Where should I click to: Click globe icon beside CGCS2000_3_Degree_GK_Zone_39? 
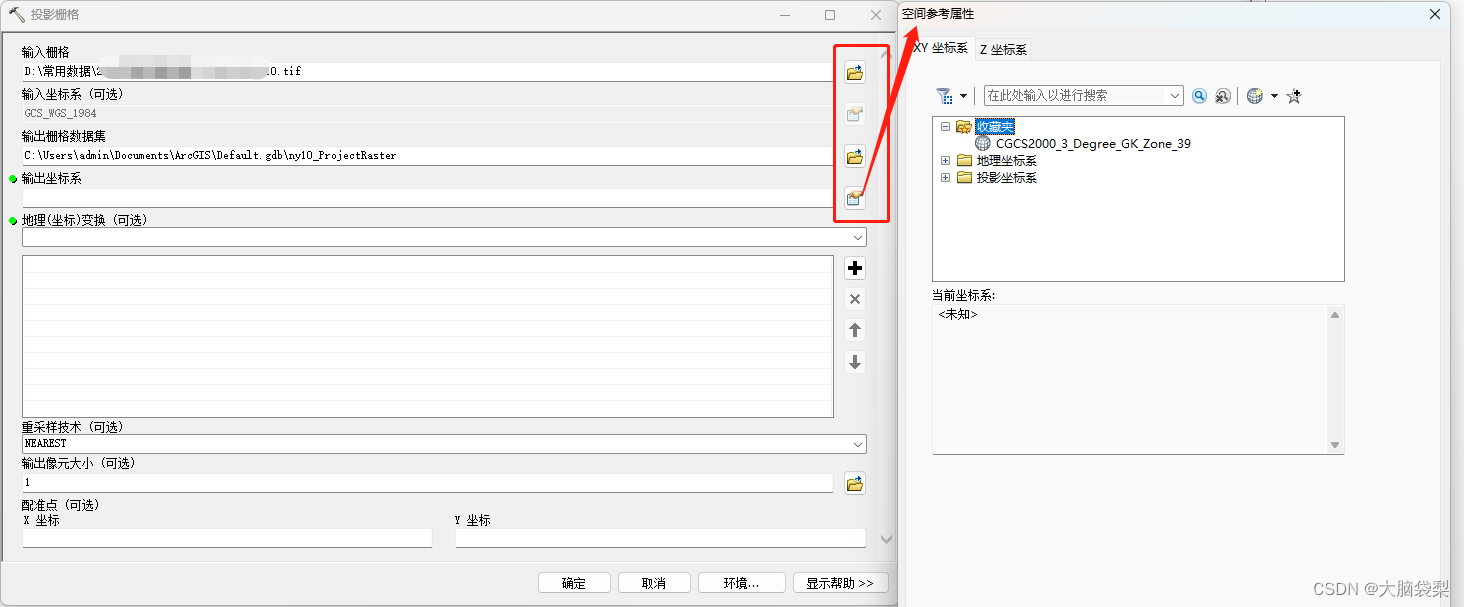tap(983, 144)
